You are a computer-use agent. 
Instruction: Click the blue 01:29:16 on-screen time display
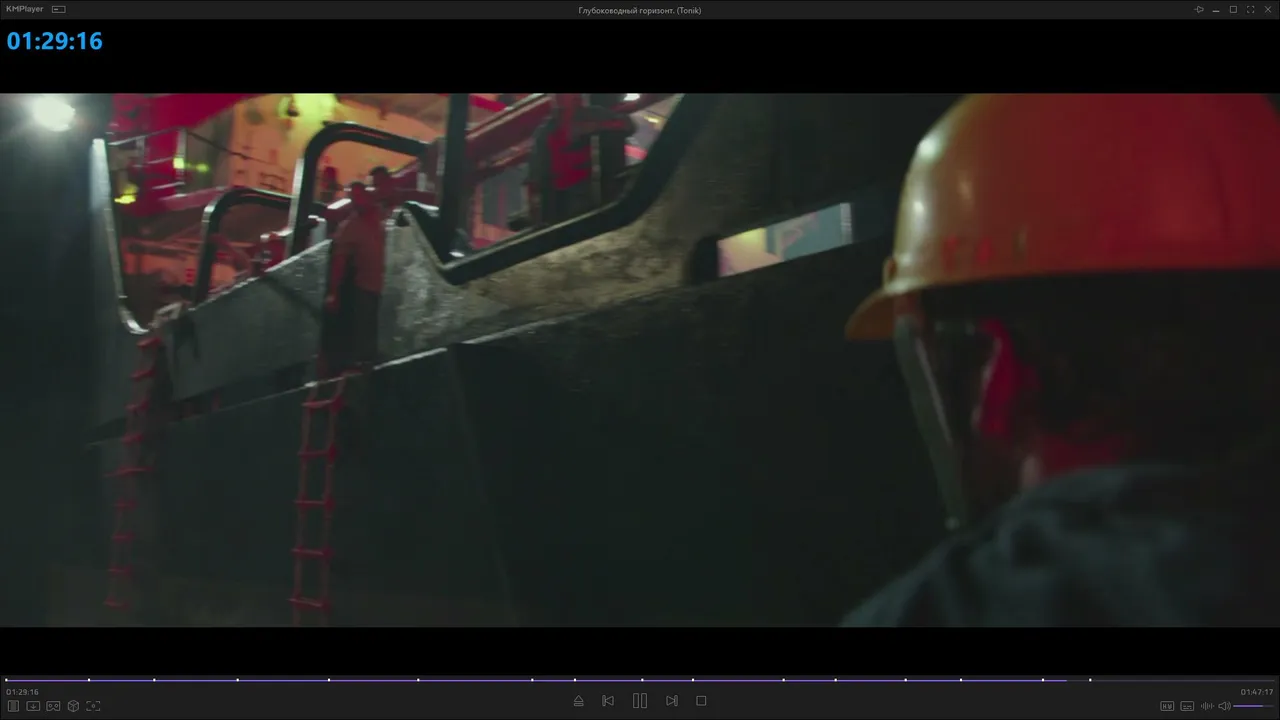coord(55,41)
